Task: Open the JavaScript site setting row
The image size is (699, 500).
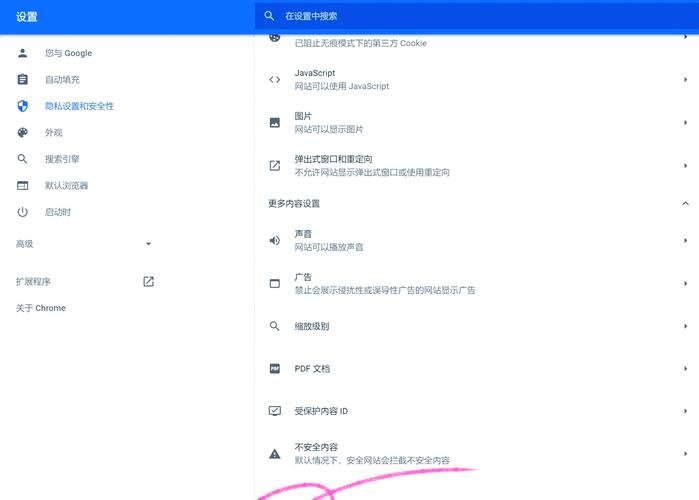Action: coord(477,79)
